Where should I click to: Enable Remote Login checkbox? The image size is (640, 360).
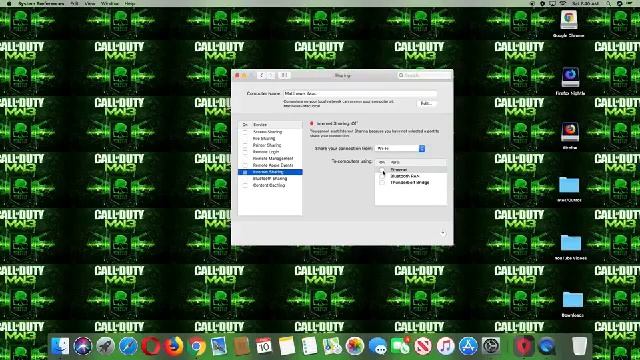[245, 152]
